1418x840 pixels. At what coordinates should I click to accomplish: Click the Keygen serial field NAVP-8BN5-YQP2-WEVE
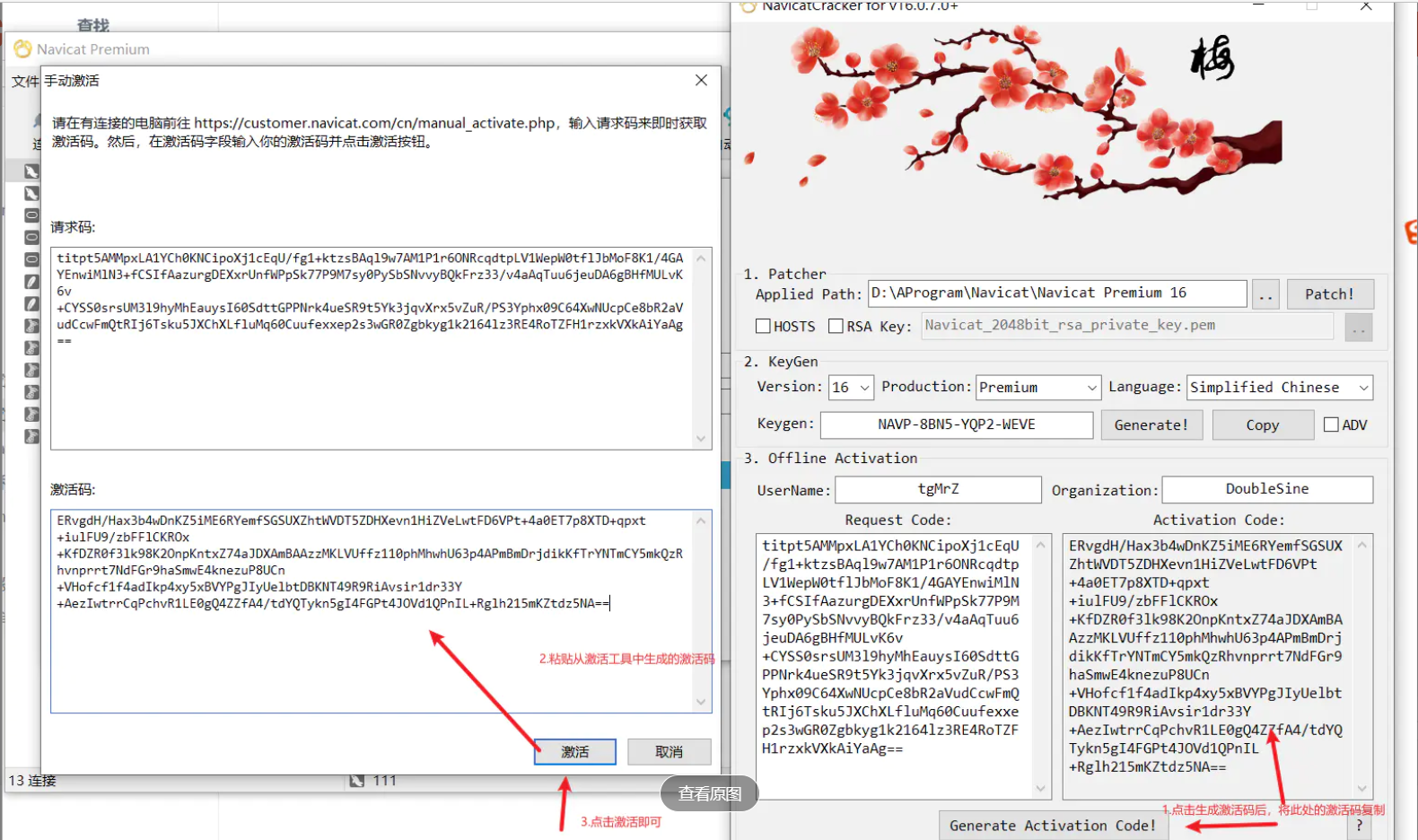[957, 424]
